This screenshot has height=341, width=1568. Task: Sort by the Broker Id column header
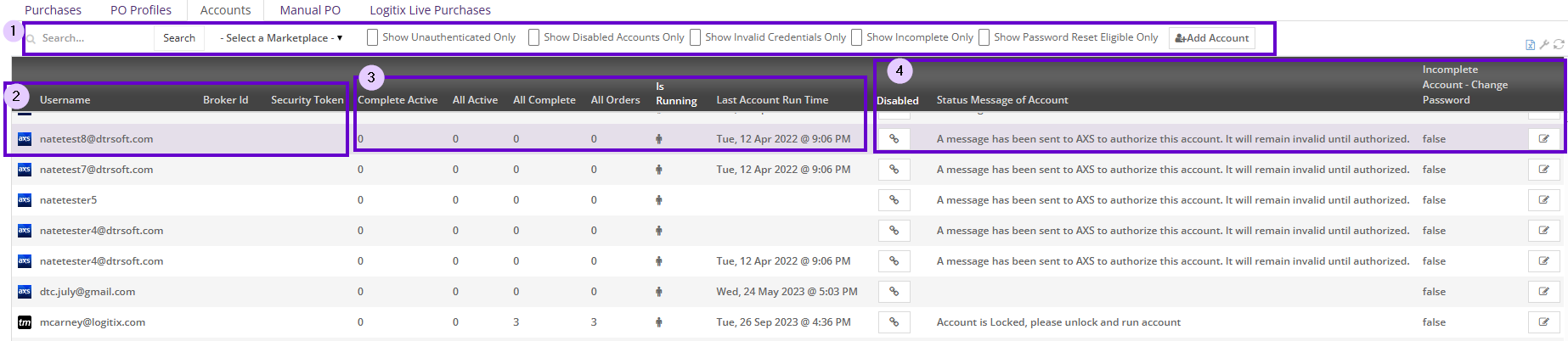click(x=225, y=100)
